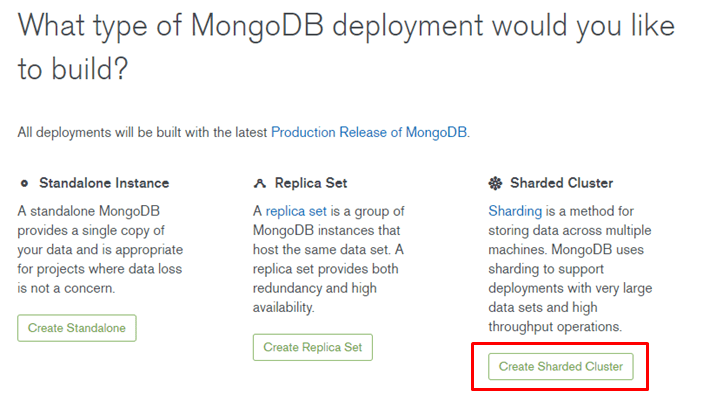Click 'storing data across multiple machines' text
Viewport: 706px width, 398px height.
point(570,240)
